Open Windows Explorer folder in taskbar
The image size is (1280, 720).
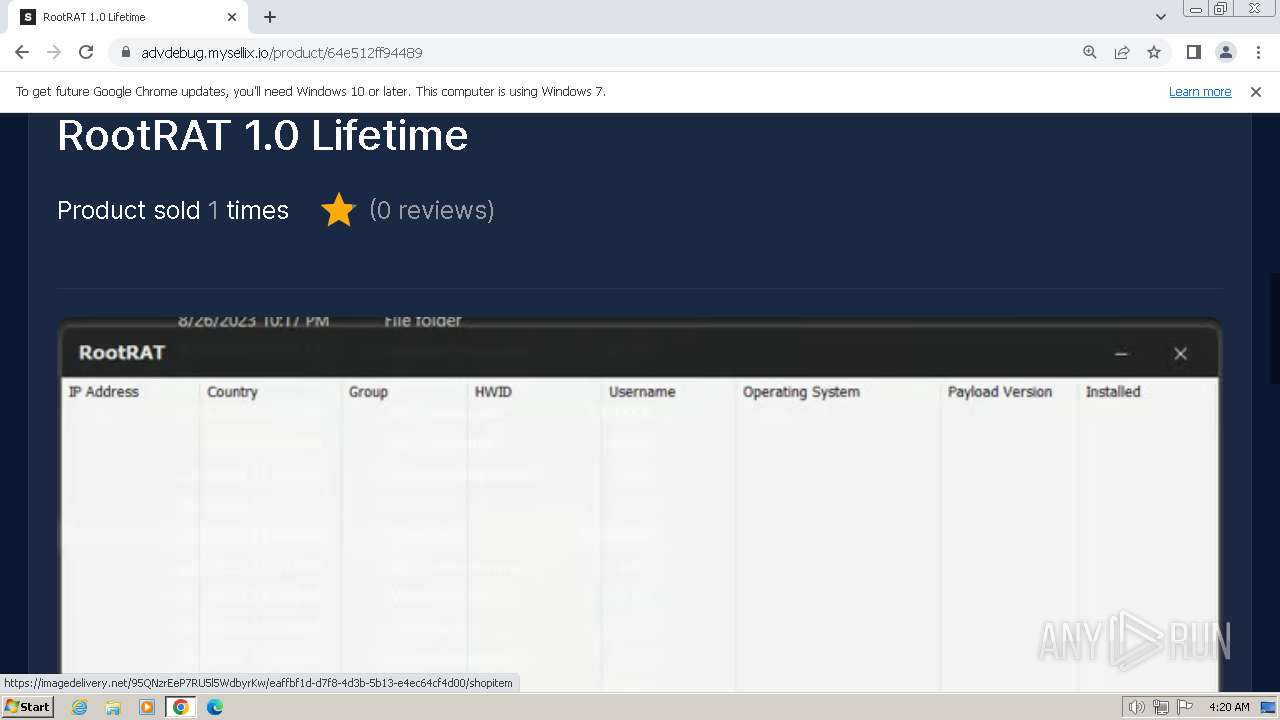[113, 707]
